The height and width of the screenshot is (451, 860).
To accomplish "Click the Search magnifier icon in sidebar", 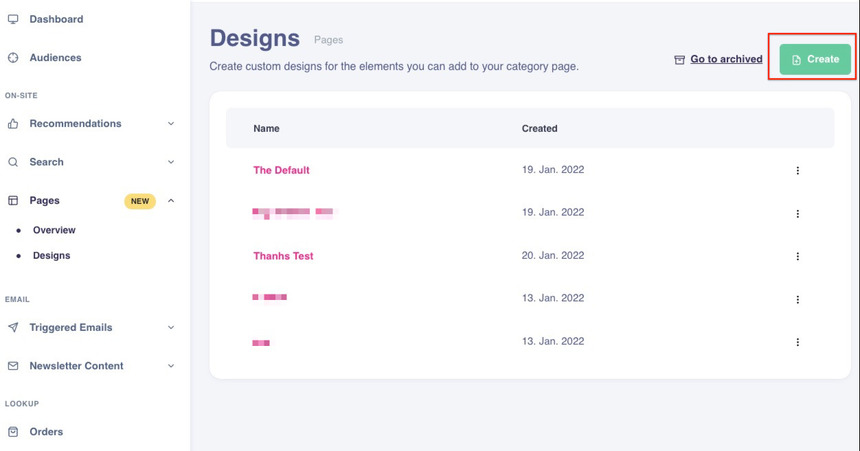I will point(13,162).
